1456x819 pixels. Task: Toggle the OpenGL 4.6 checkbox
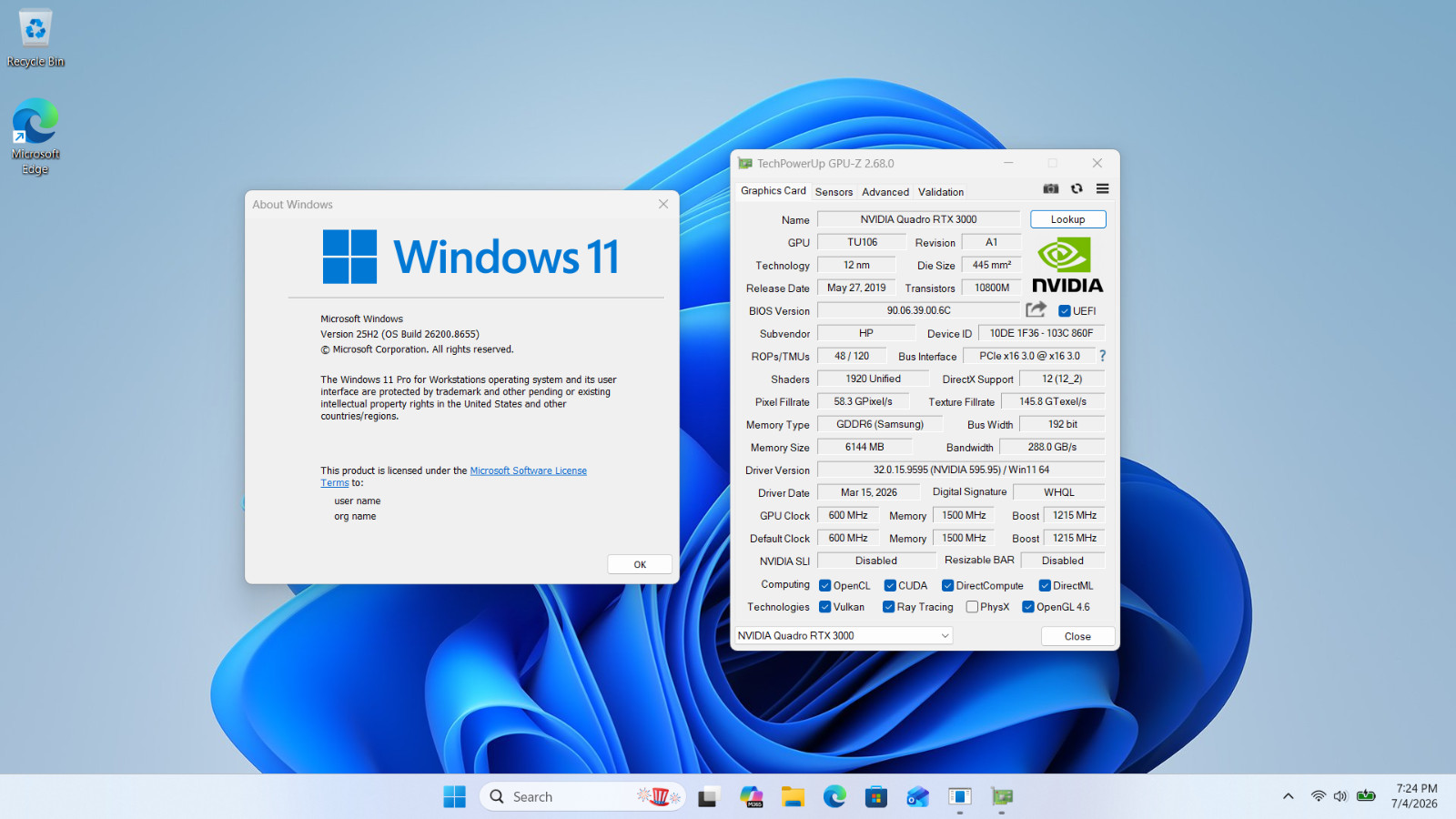tap(1028, 607)
